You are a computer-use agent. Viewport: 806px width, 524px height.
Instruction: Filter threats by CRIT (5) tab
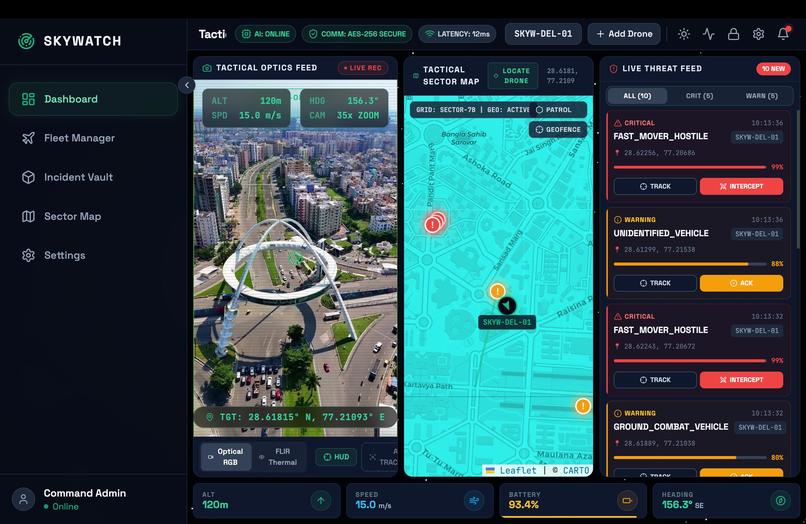[x=700, y=96]
